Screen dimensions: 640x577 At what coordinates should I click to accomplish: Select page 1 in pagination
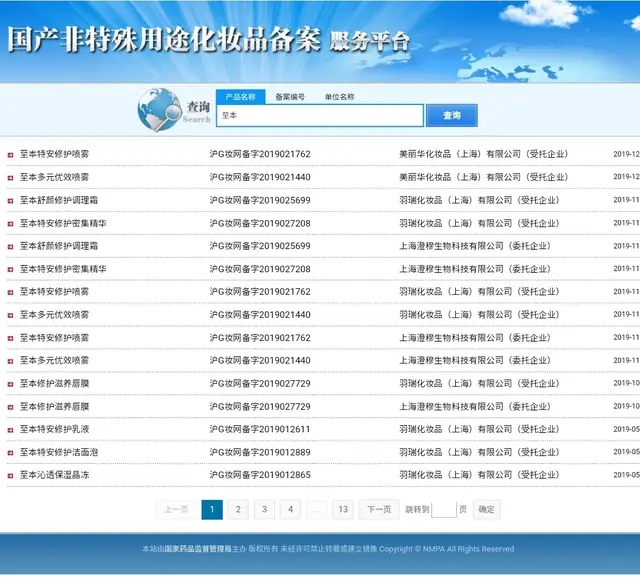[212, 509]
